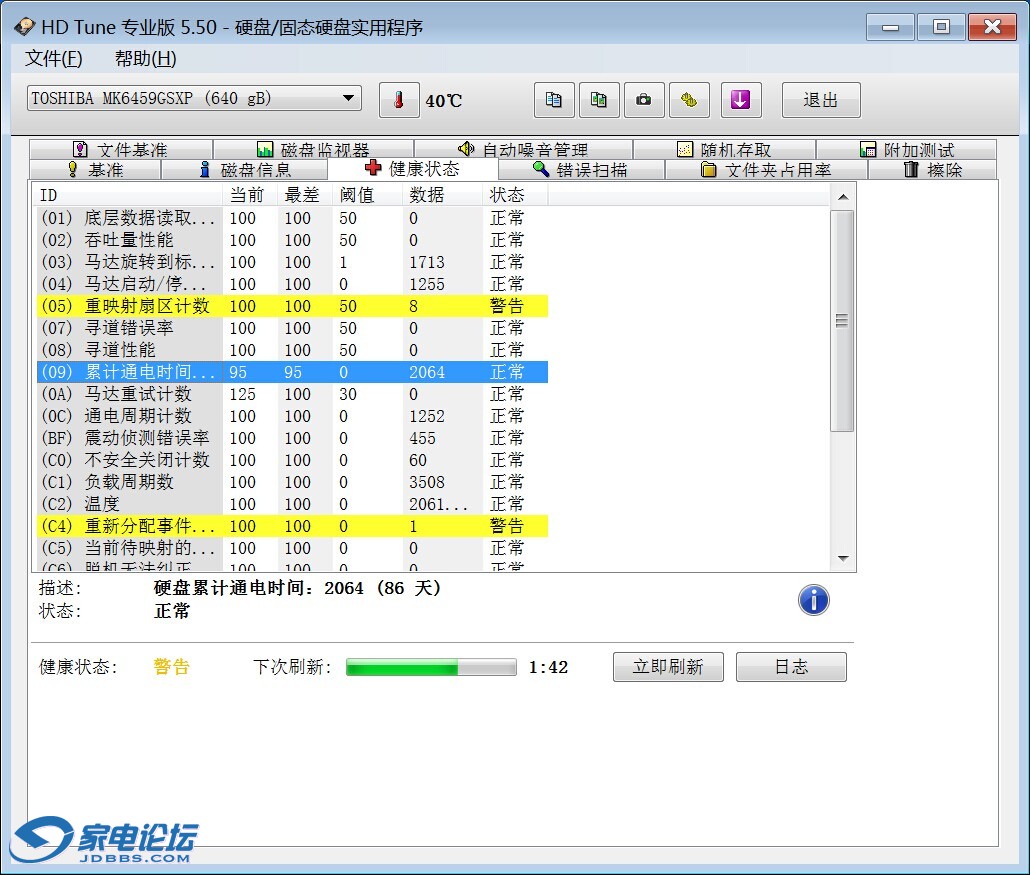
Task: Select the (C4) 重新分配事件 warning row
Action: coord(292,526)
